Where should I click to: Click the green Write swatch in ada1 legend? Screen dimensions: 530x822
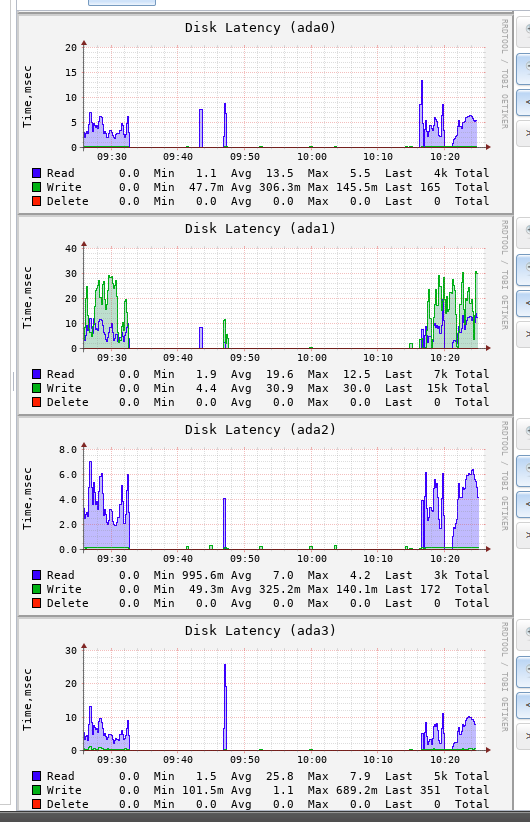[x=36, y=388]
